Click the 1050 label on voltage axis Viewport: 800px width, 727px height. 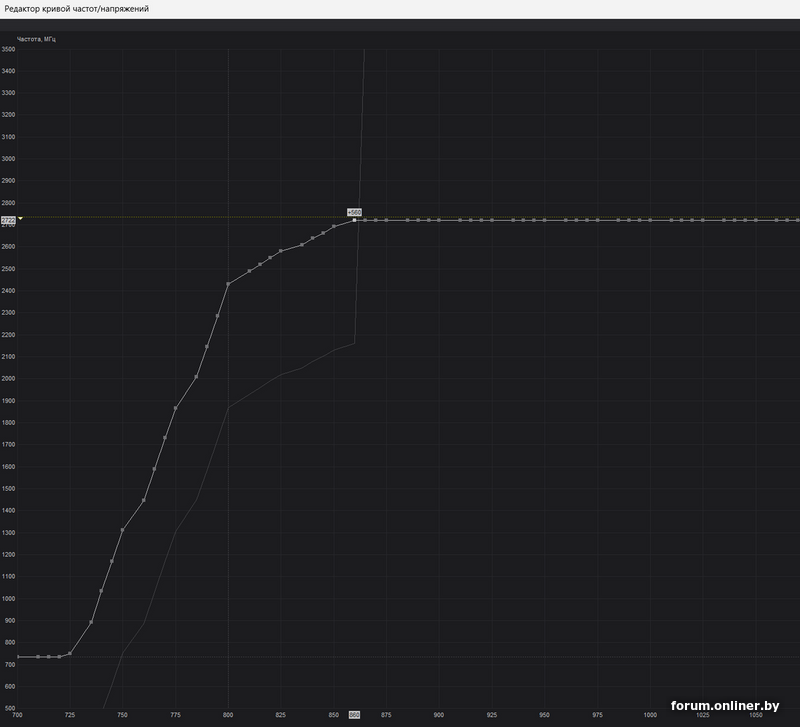point(756,715)
